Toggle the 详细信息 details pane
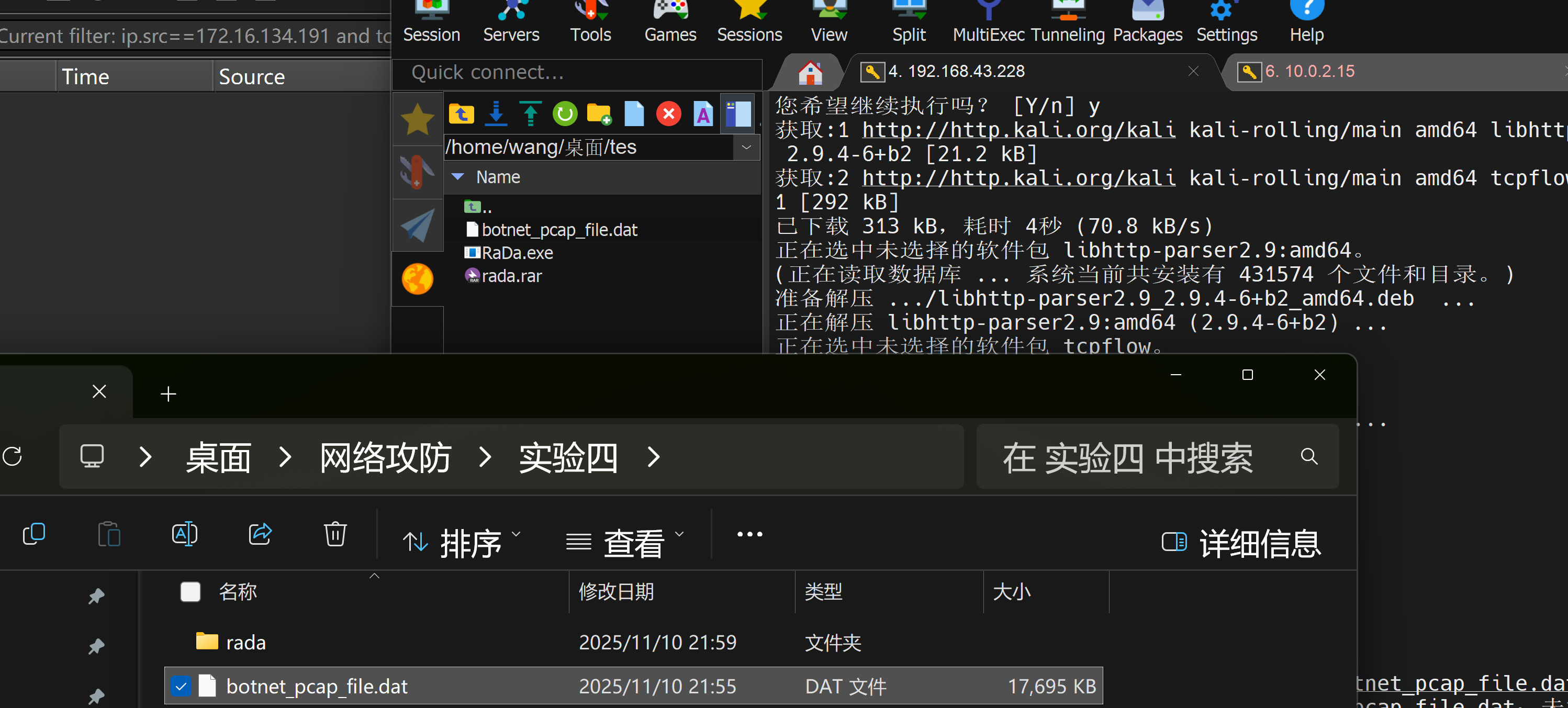 click(1241, 543)
